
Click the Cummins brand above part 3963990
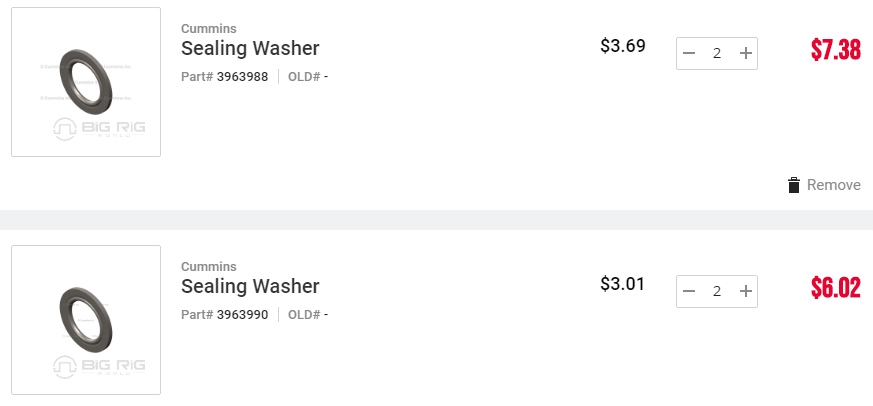pos(209,266)
